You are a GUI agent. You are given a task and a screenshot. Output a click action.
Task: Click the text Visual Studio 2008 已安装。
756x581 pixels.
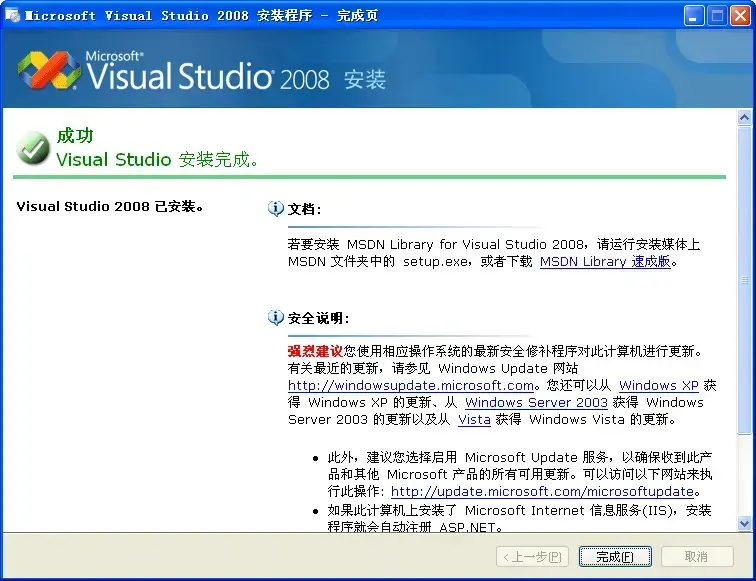tap(110, 207)
